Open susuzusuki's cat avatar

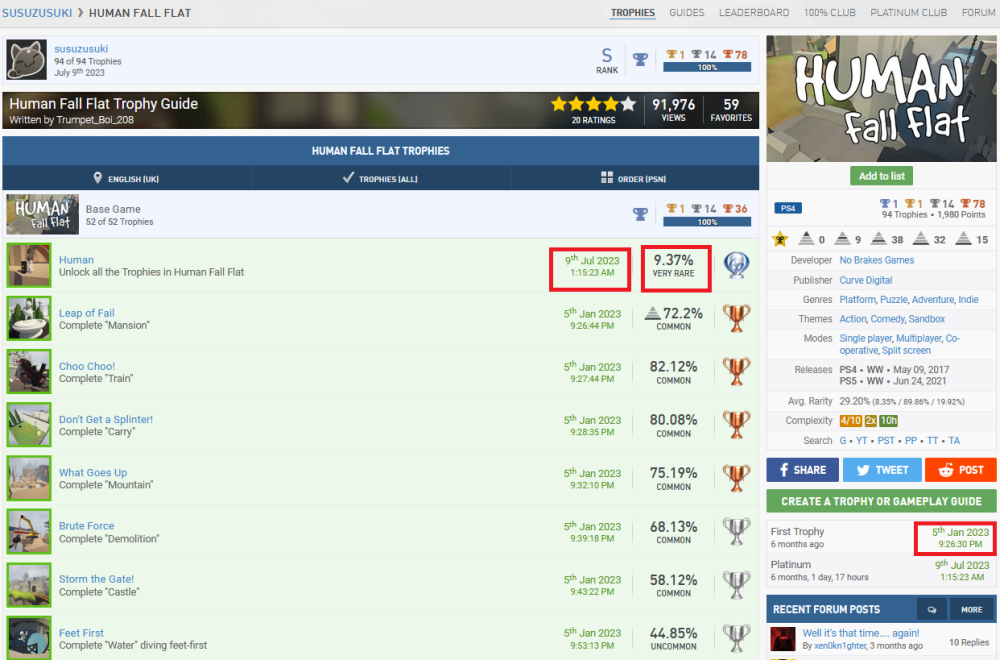(27, 60)
